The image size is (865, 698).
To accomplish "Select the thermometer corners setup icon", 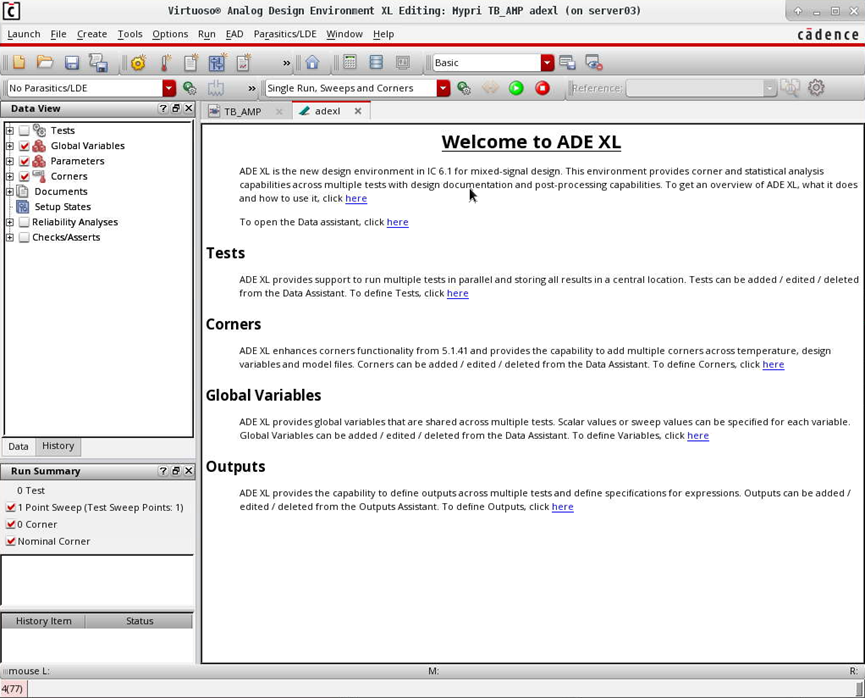I will [165, 62].
